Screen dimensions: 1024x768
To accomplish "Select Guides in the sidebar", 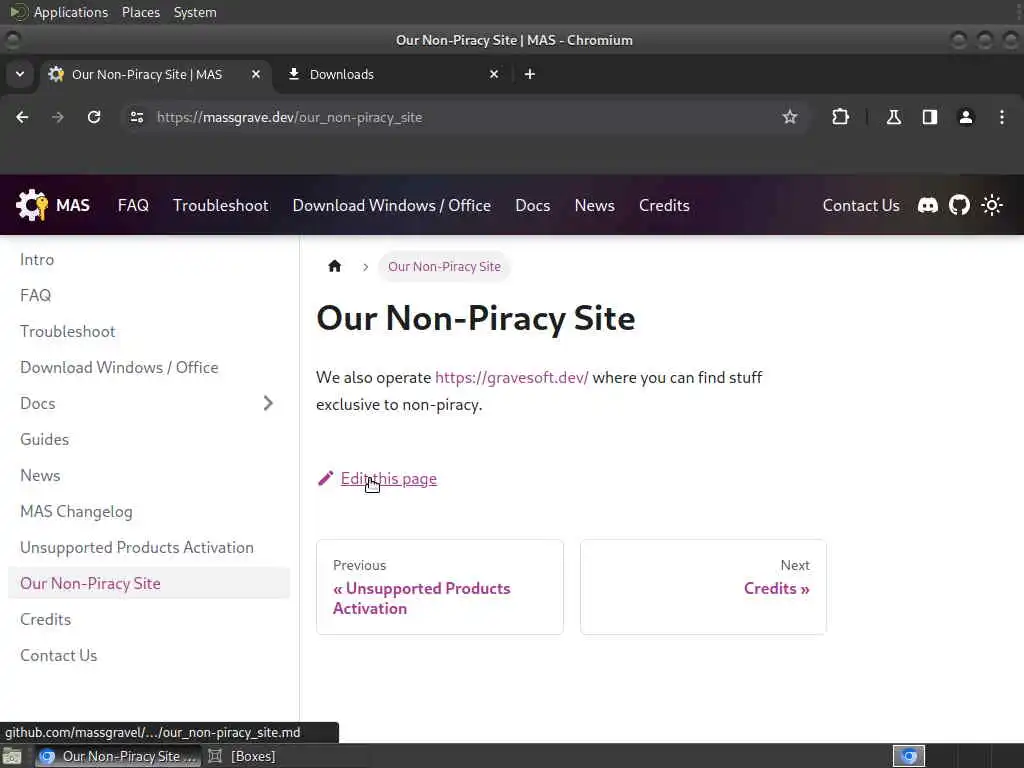I will tap(149, 440).
